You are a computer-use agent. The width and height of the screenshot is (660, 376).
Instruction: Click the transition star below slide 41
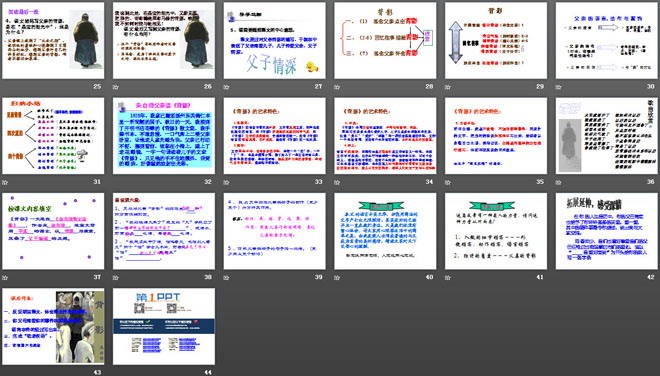pos(448,278)
